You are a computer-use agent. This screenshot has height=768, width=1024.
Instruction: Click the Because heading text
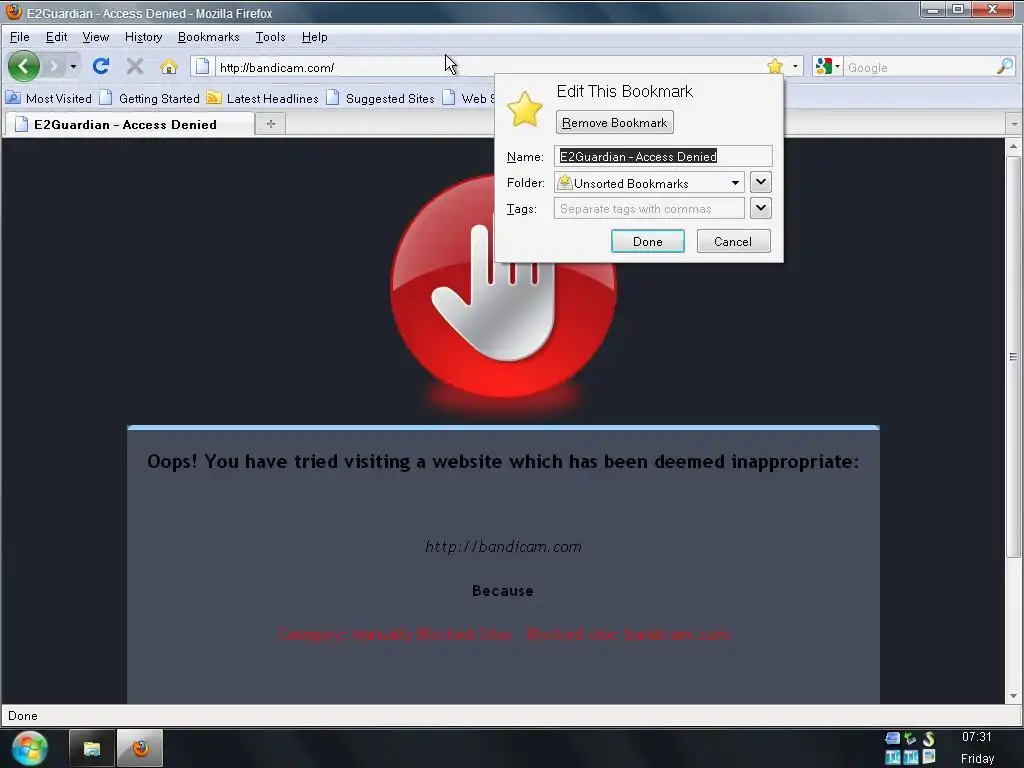point(503,590)
